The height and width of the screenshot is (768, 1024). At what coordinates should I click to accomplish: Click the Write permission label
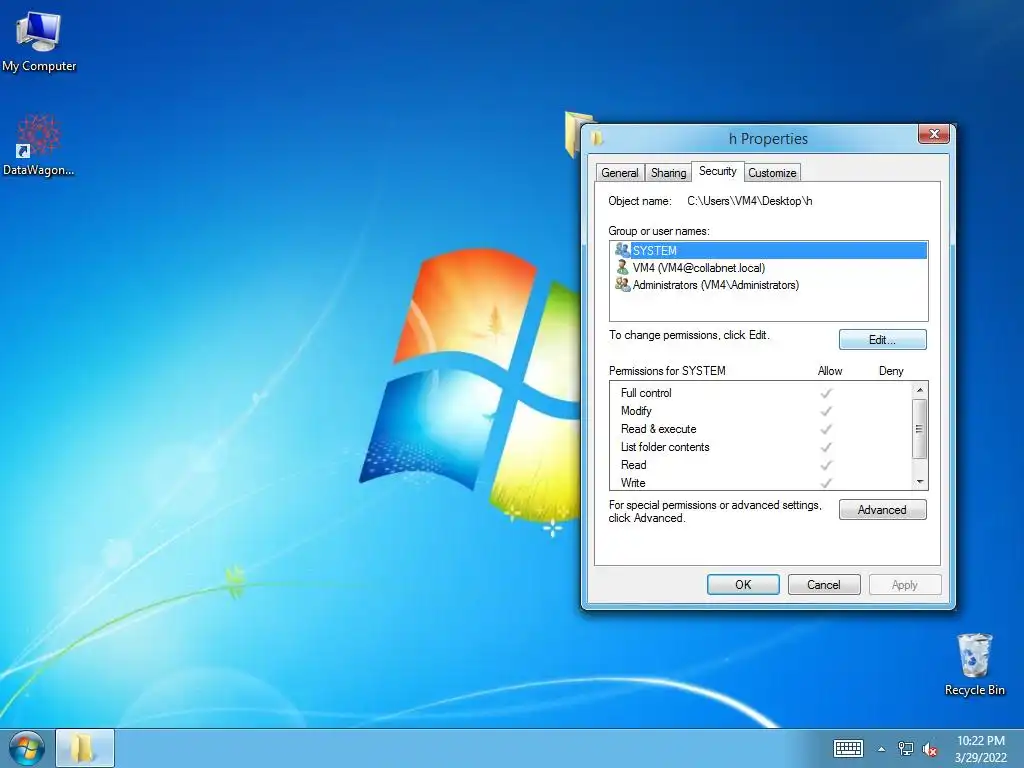coord(633,483)
